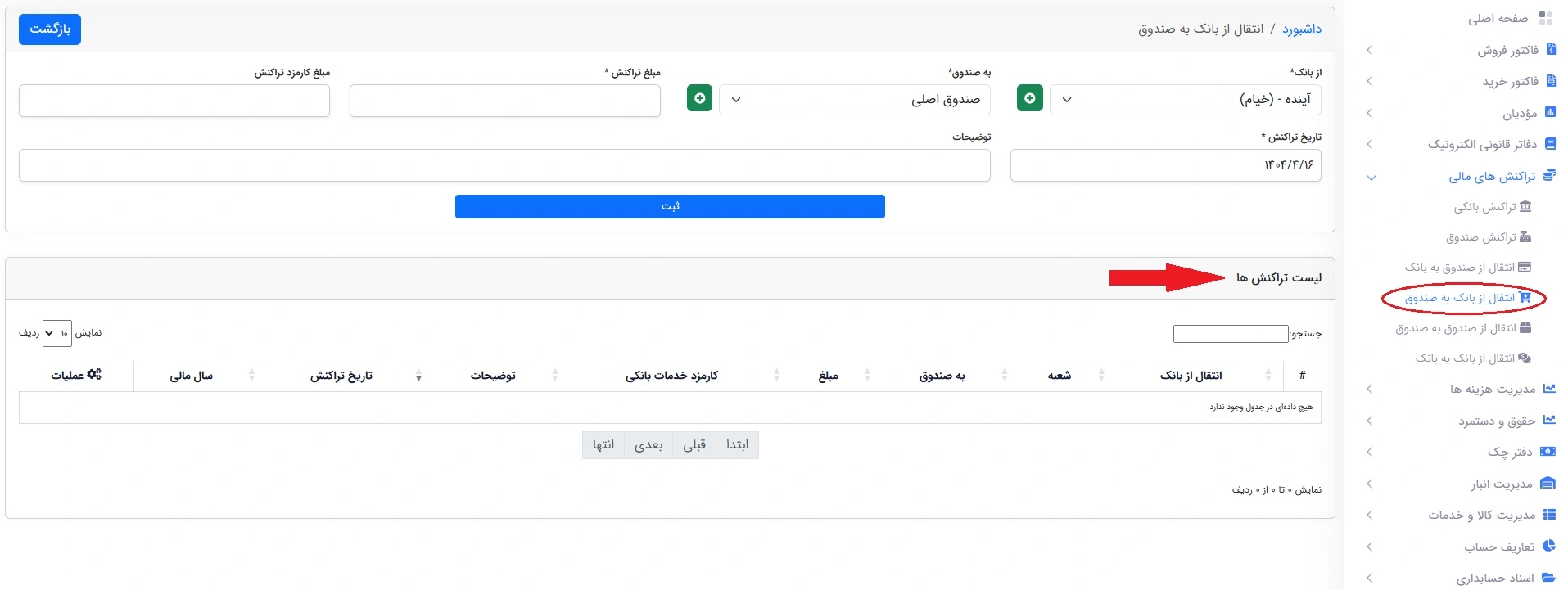1568x590 pixels.
Task: Expand the مدیریت هزینه ها chevron
Action: pos(1370,389)
